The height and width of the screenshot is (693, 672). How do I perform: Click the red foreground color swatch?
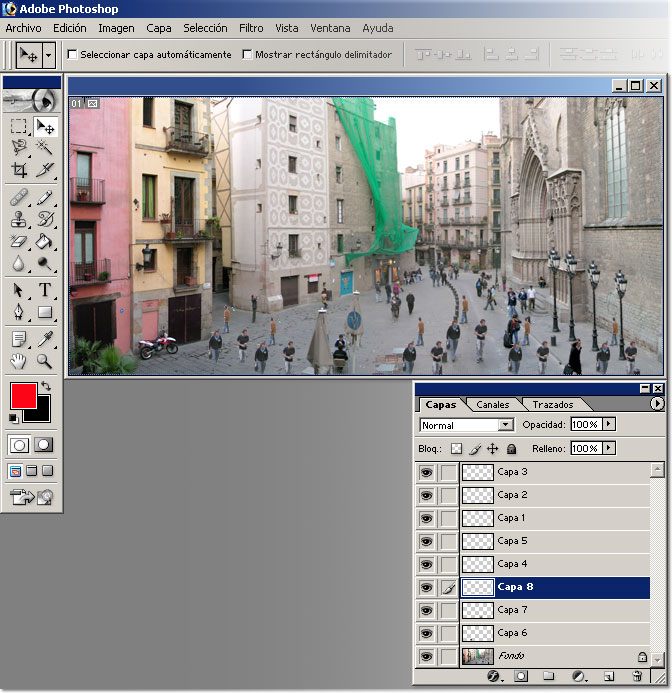pos(23,394)
